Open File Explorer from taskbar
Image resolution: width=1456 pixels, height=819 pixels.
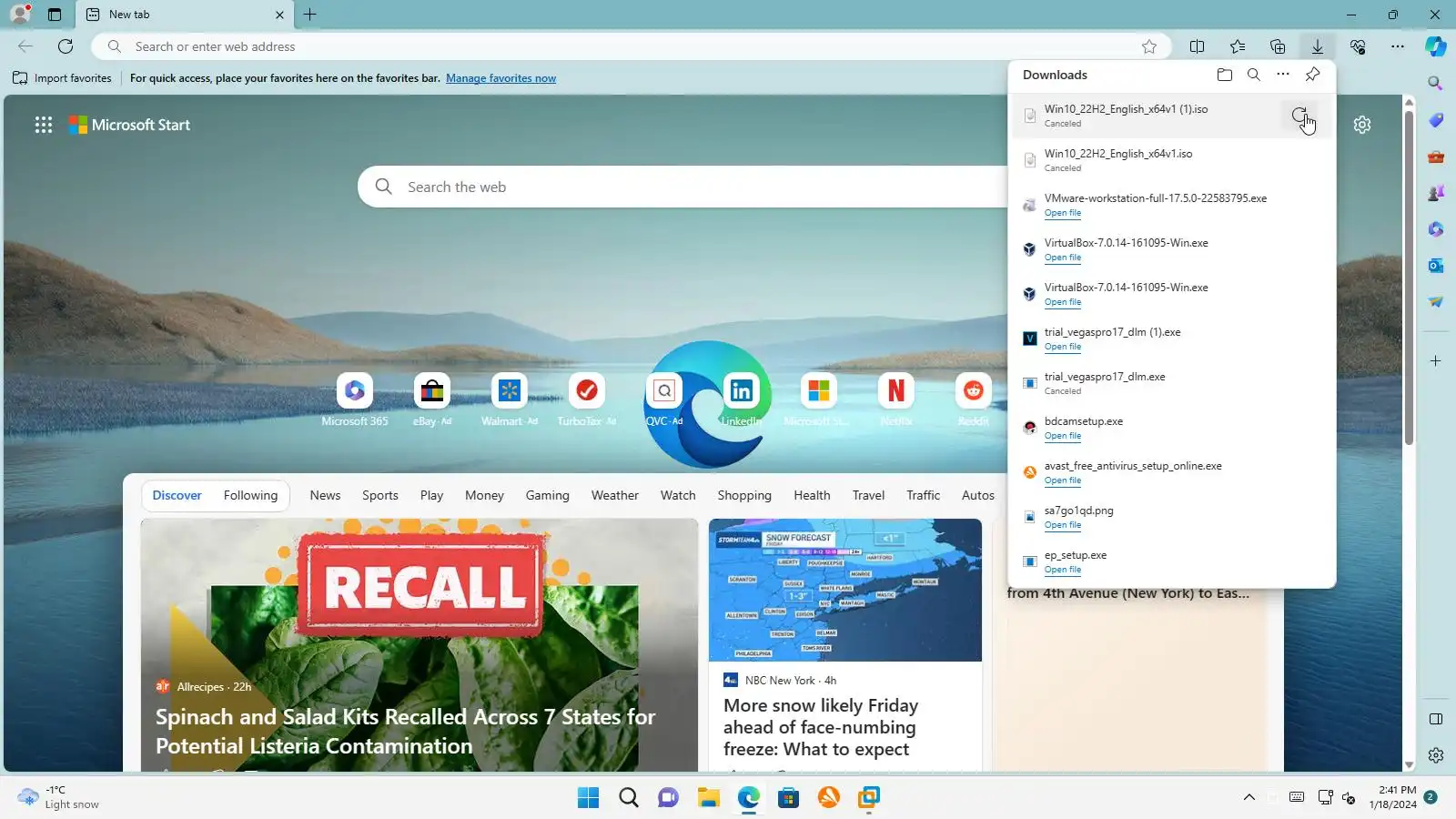(x=709, y=798)
